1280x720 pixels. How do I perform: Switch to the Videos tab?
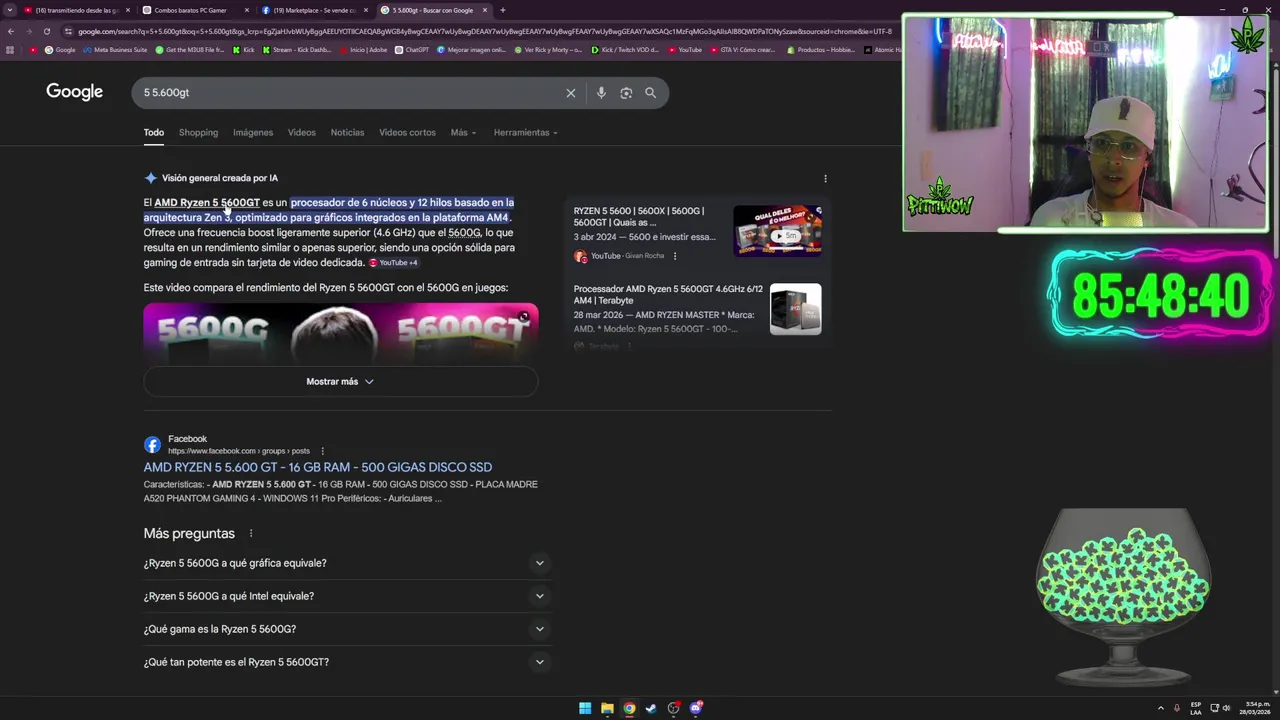301,132
